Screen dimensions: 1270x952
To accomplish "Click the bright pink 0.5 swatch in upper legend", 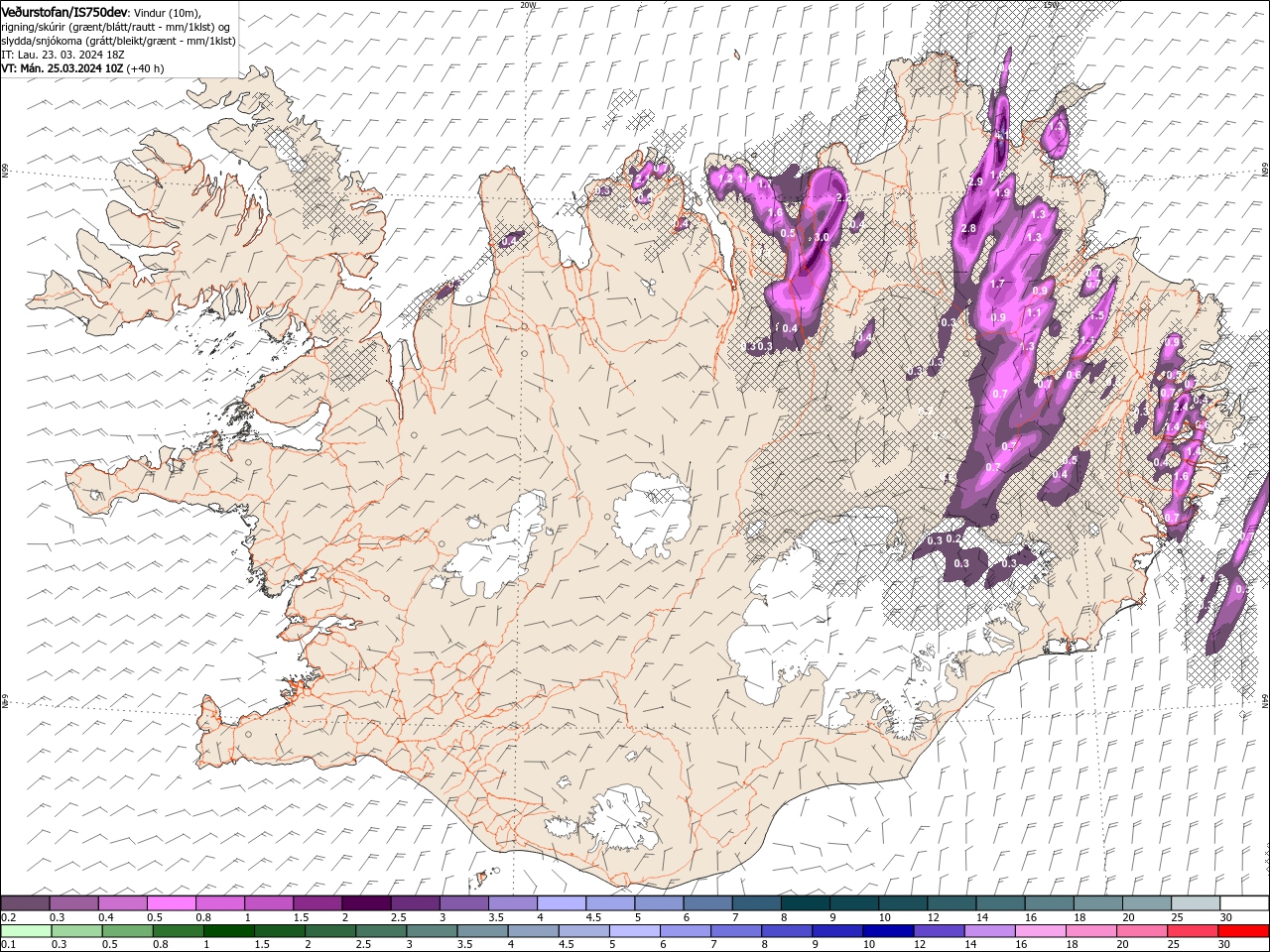I will click(x=172, y=903).
